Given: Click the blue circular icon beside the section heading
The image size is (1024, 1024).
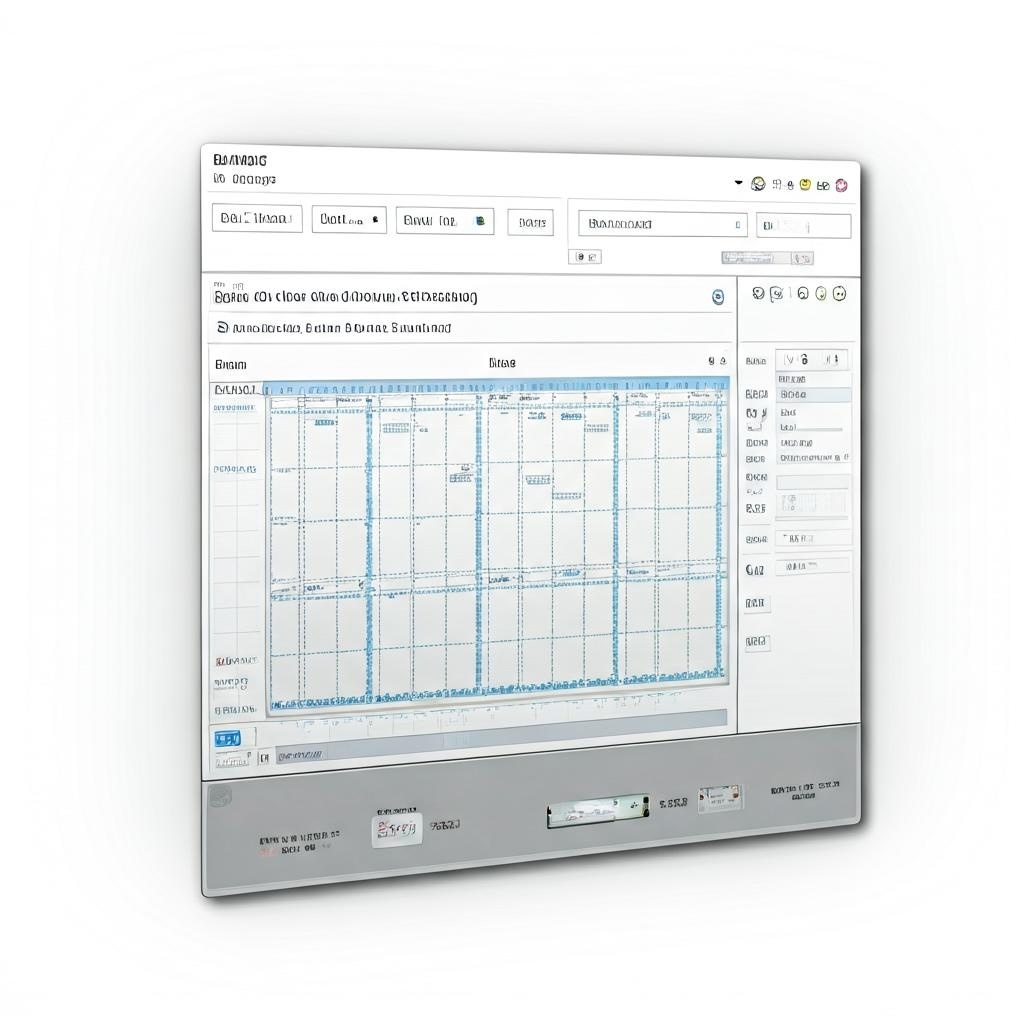Looking at the screenshot, I should (x=717, y=297).
